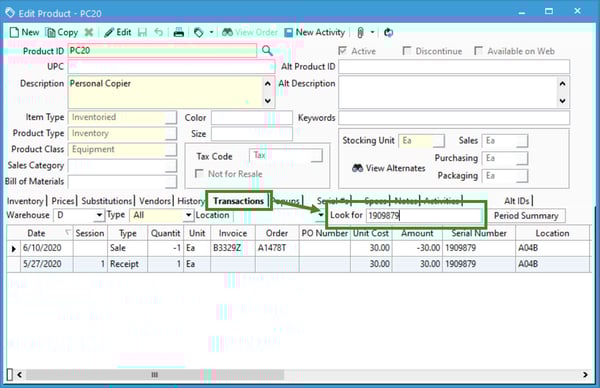Toggle the Available on Web checkbox

coord(478,51)
